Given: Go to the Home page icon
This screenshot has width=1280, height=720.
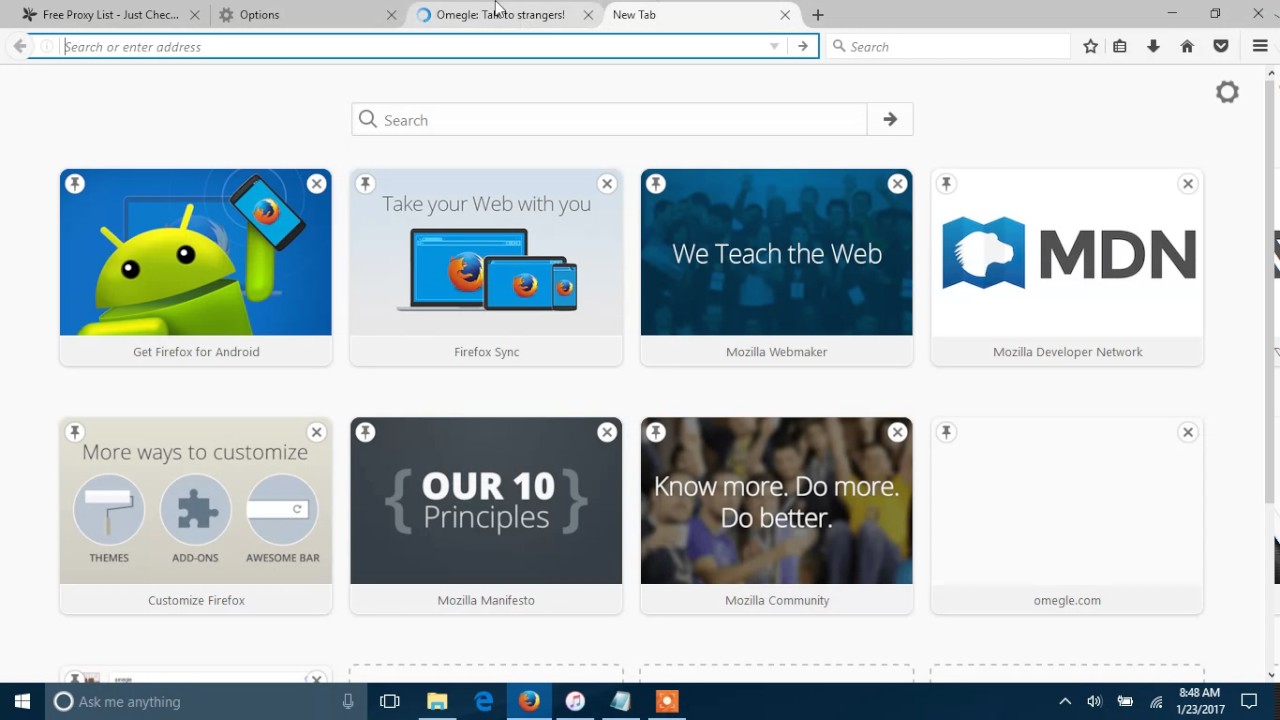Looking at the screenshot, I should 1187,46.
